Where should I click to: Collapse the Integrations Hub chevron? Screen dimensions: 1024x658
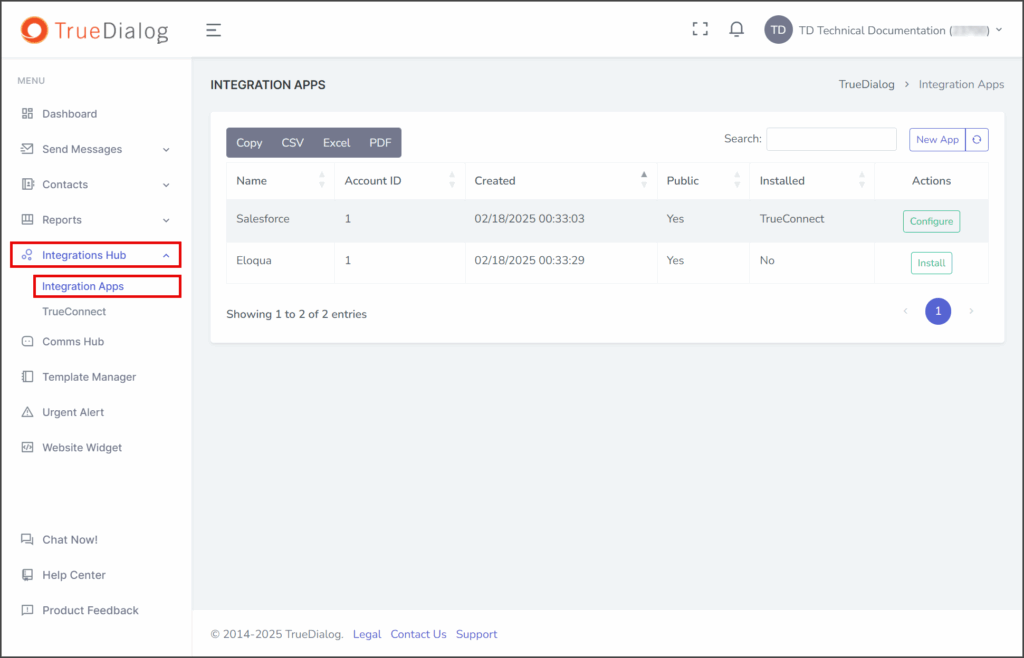pos(166,255)
